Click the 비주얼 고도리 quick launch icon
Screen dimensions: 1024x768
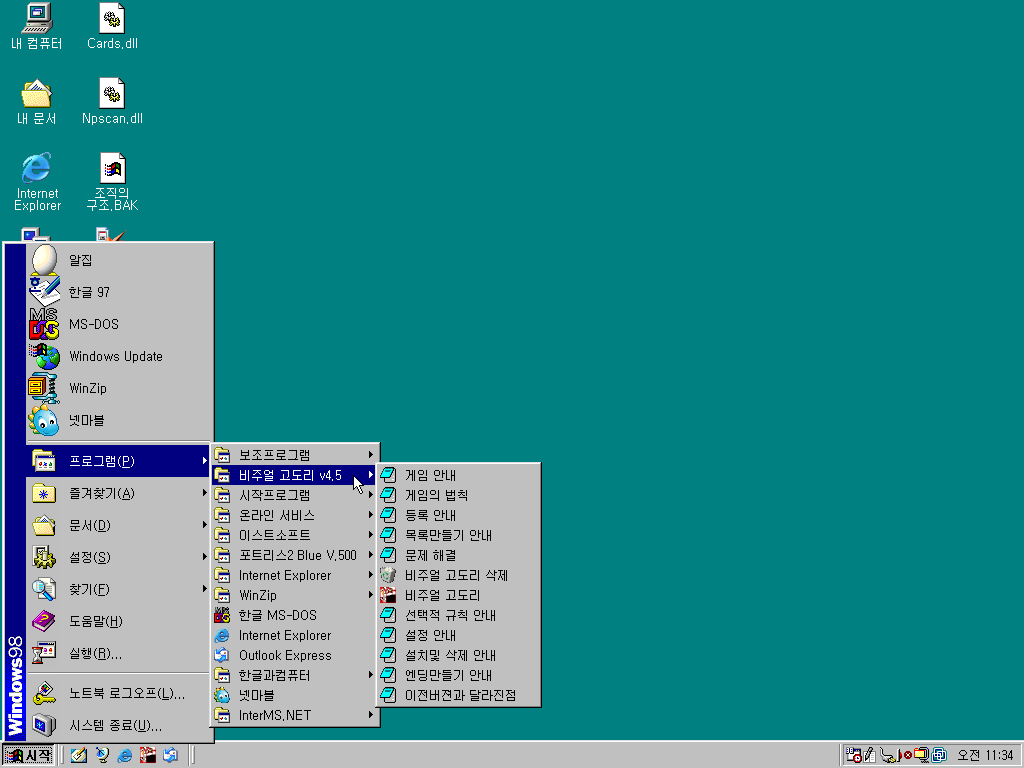148,756
